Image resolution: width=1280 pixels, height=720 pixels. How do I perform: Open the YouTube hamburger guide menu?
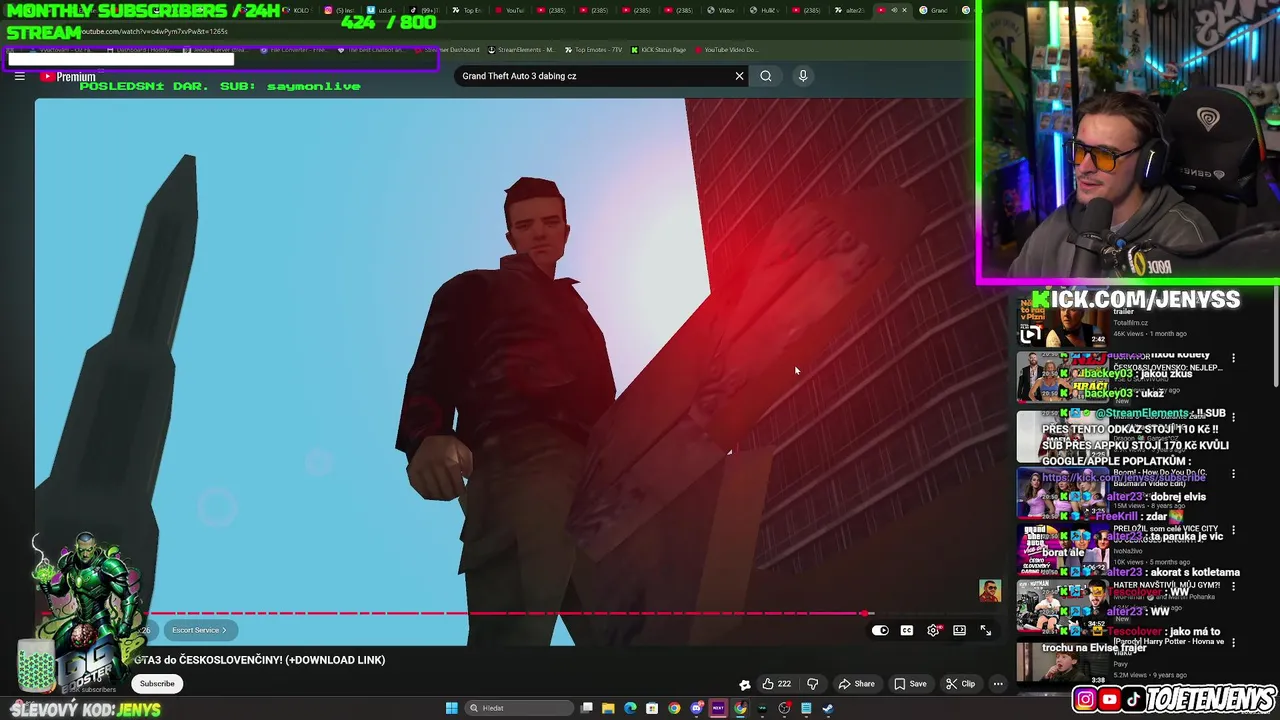[19, 76]
